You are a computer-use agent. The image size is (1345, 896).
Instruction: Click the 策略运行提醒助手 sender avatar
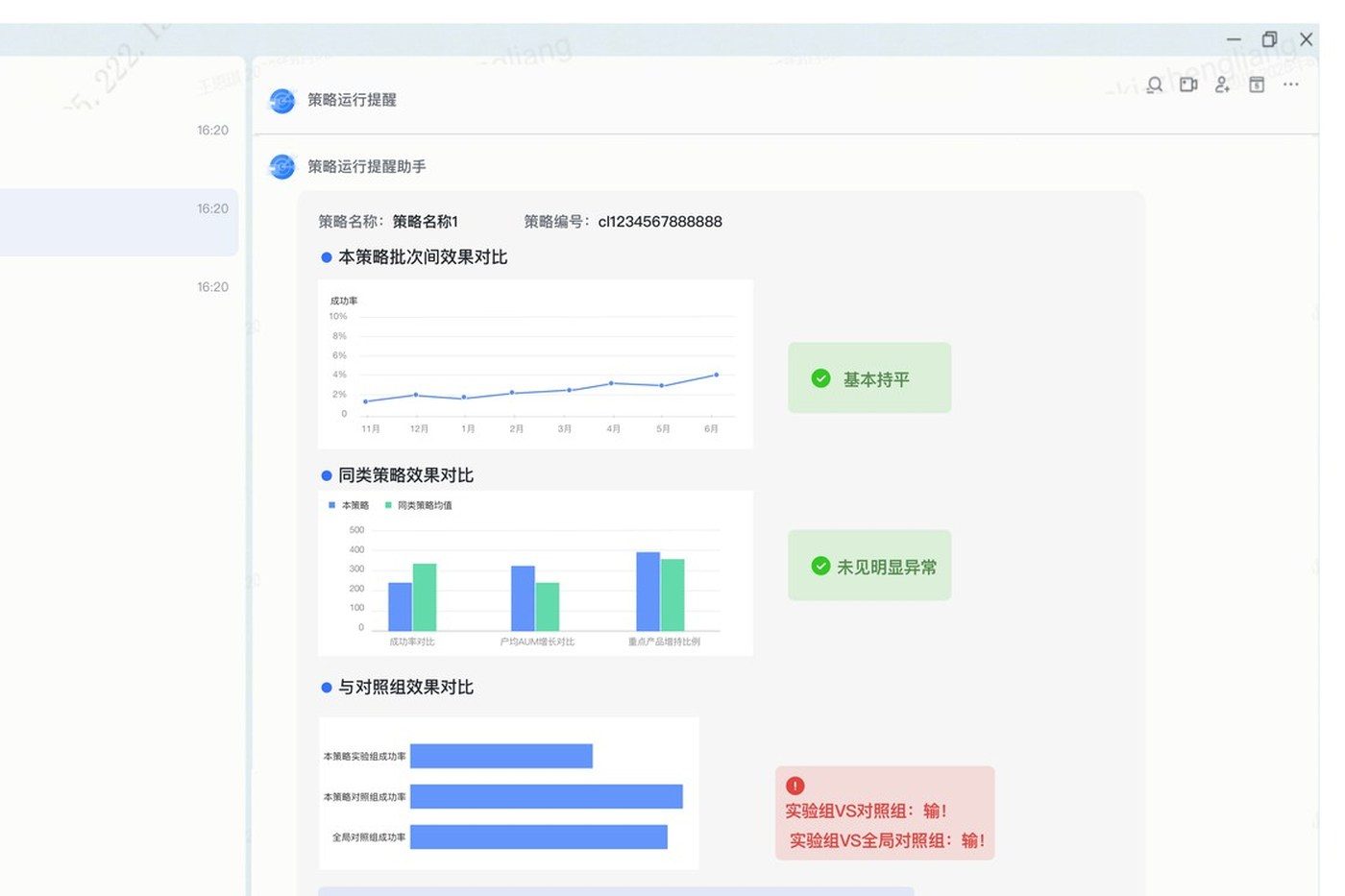click(x=282, y=166)
